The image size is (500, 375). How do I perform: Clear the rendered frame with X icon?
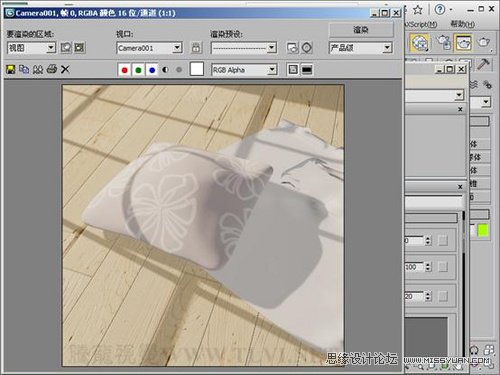tap(65, 69)
